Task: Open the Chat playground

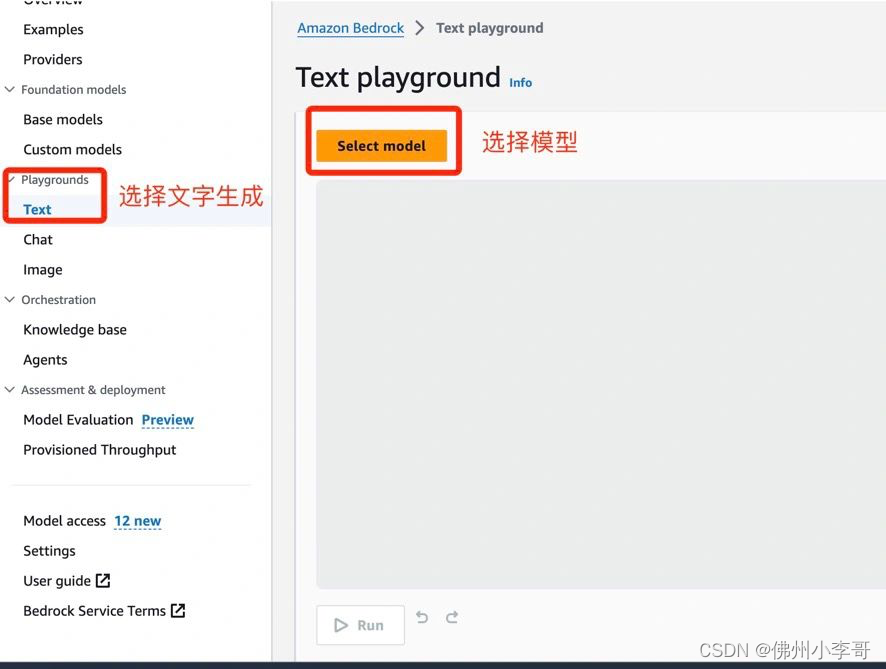Action: click(x=38, y=240)
